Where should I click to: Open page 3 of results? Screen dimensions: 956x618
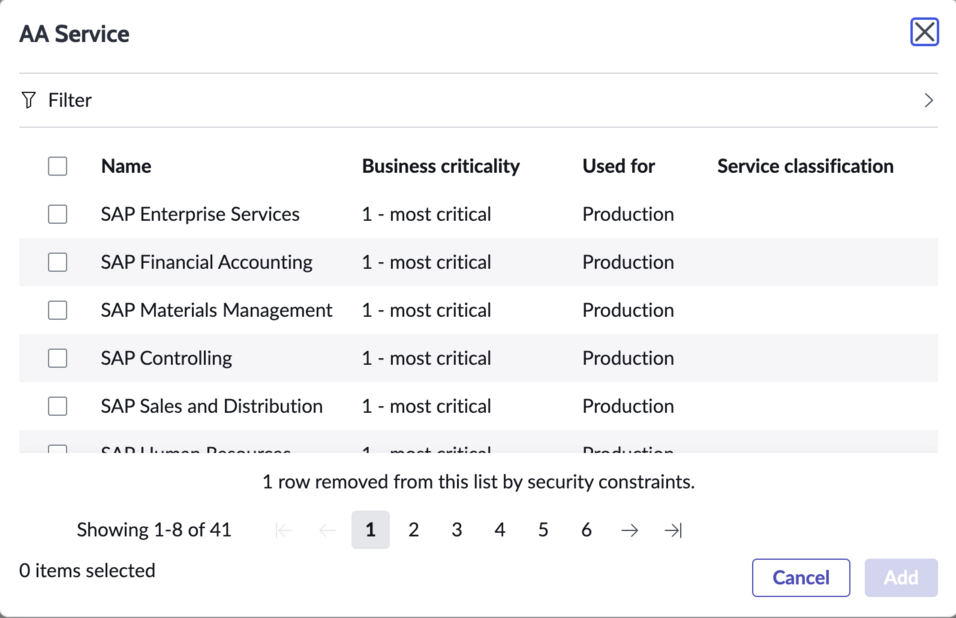[457, 530]
